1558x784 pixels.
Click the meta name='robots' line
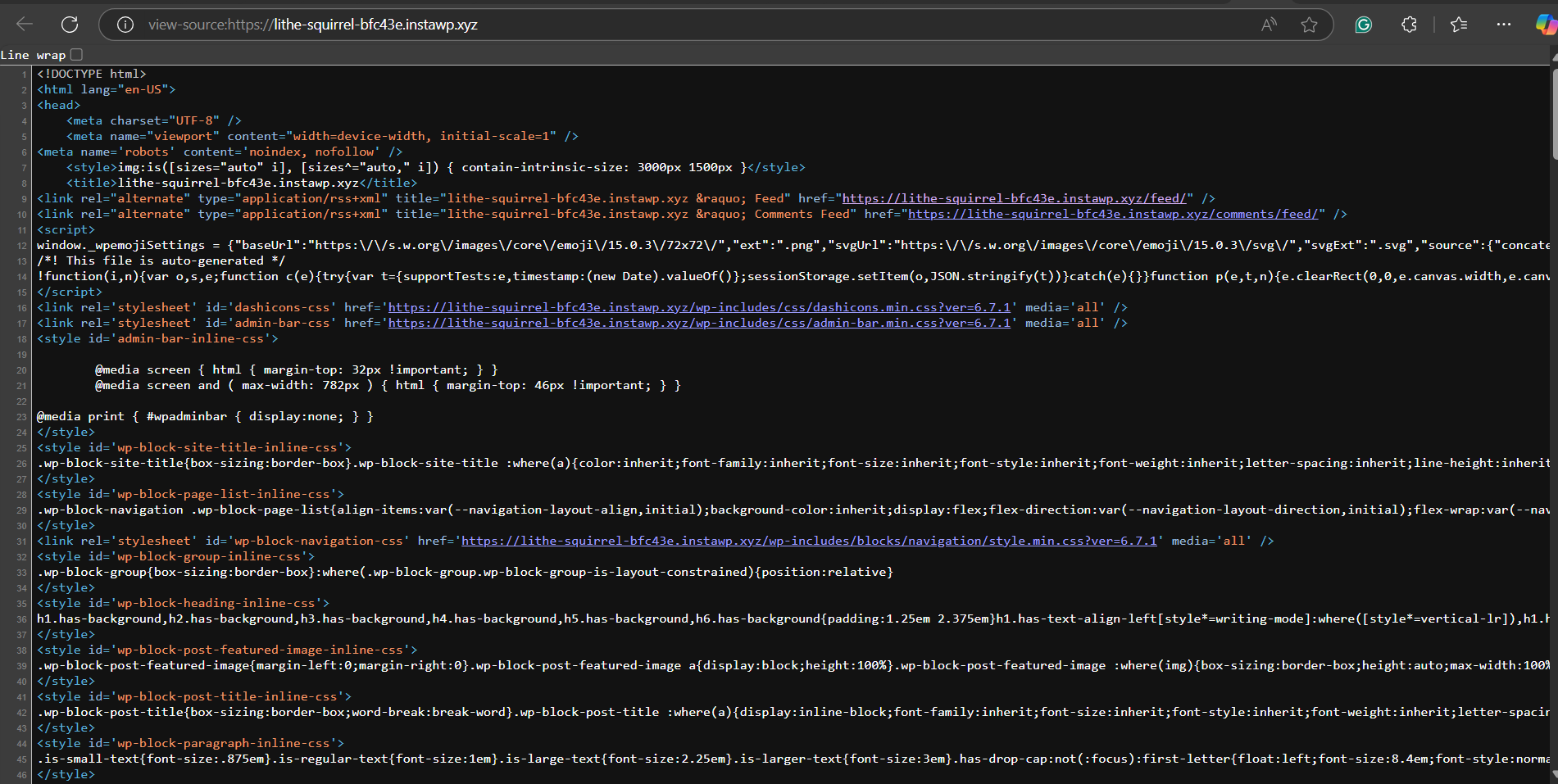pyautogui.click(x=220, y=152)
